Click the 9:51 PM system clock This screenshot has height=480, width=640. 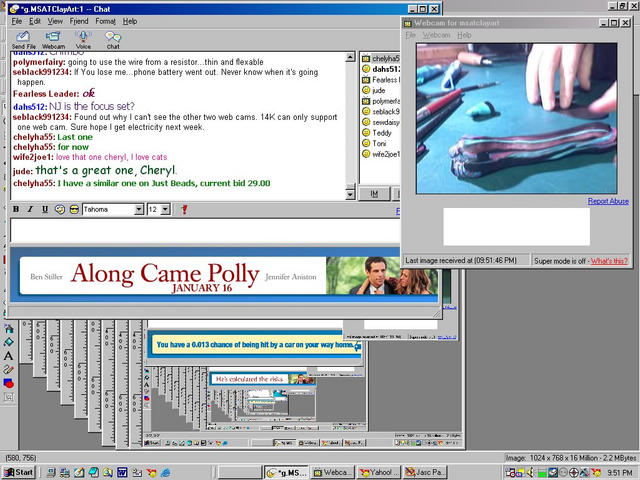click(620, 473)
